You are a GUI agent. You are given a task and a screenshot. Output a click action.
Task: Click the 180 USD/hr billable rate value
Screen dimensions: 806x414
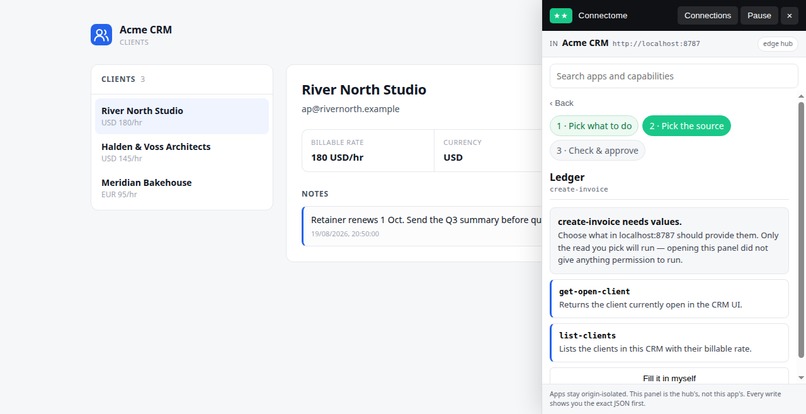pos(337,157)
